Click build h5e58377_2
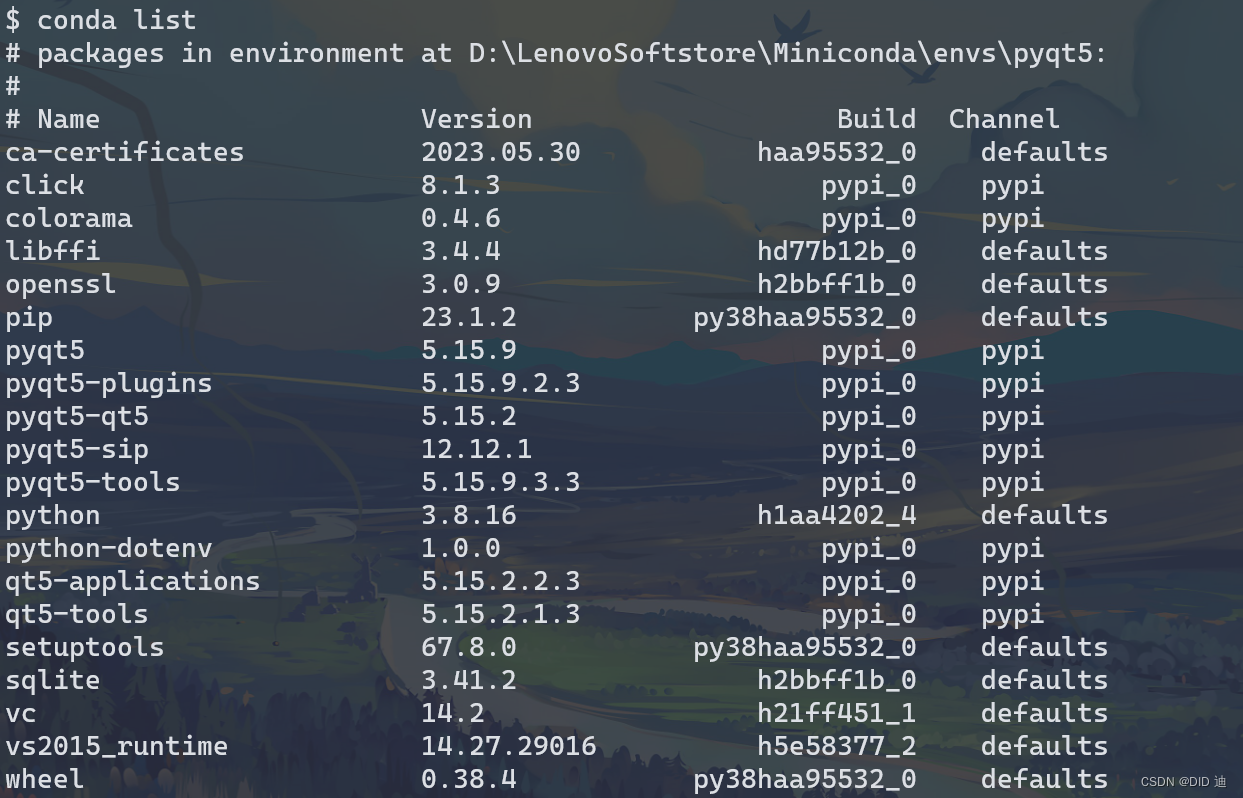The height and width of the screenshot is (798, 1243). [837, 745]
